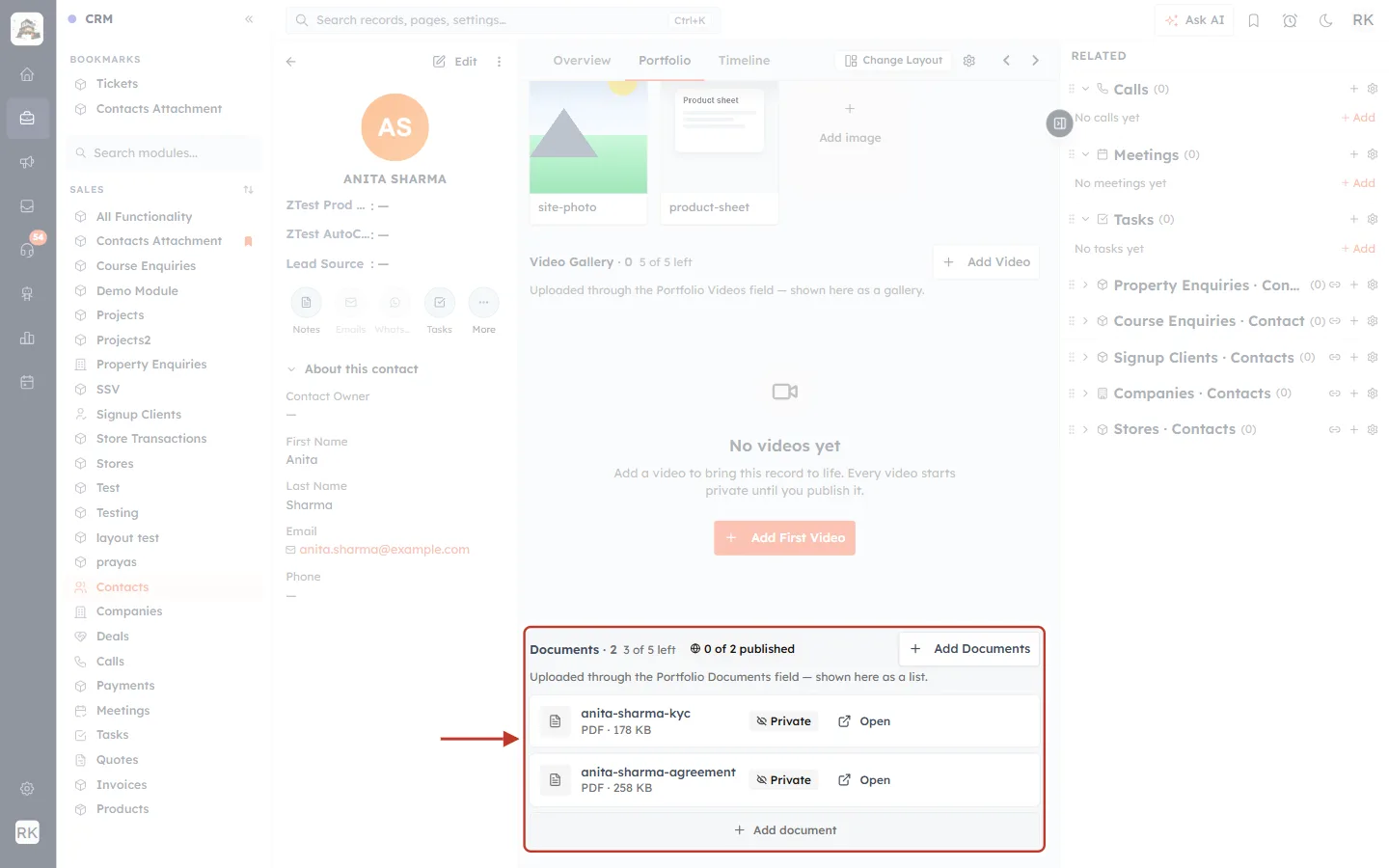Collapse the Calls related section
The image size is (1389, 868).
(1085, 89)
